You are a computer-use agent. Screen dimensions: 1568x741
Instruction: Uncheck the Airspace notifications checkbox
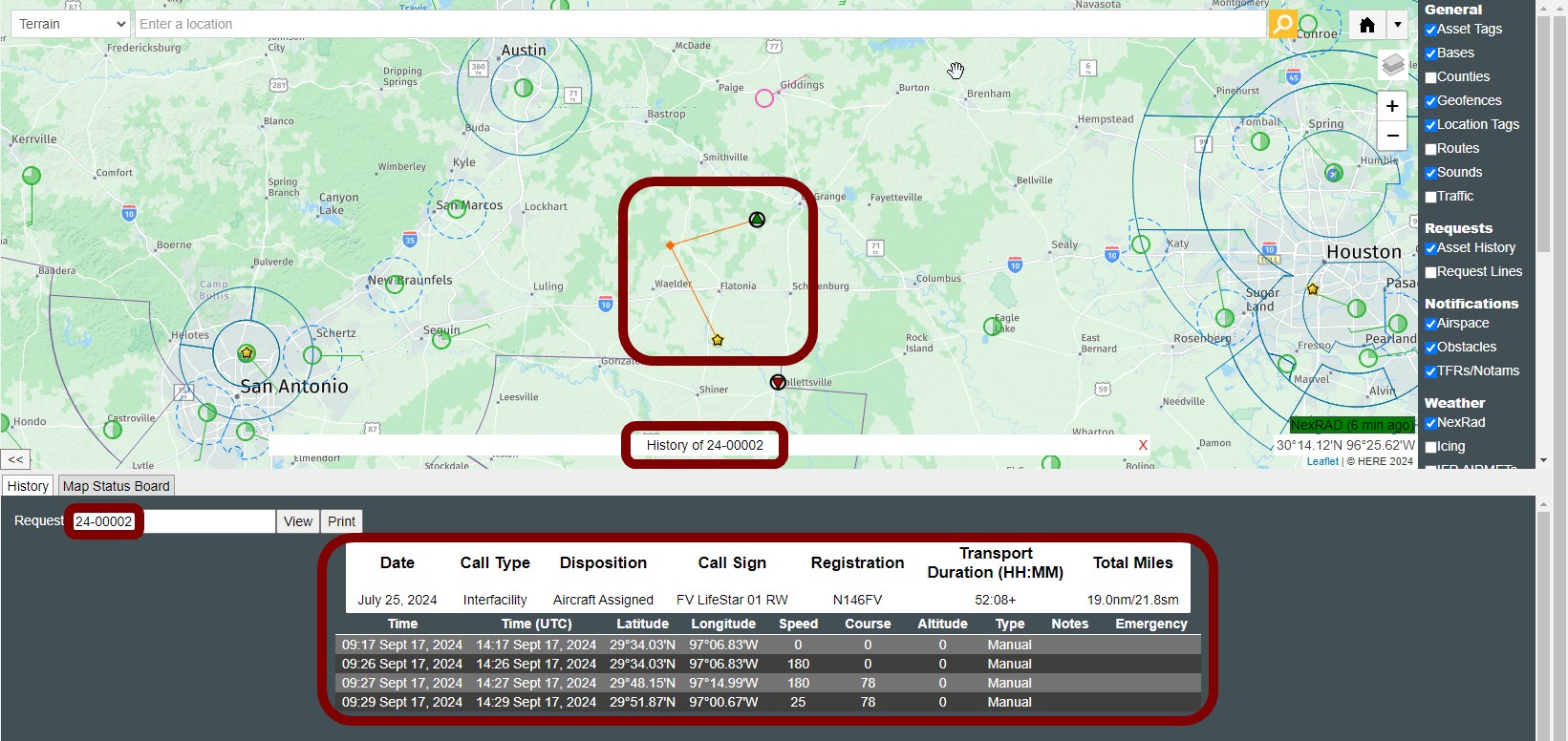1430,324
